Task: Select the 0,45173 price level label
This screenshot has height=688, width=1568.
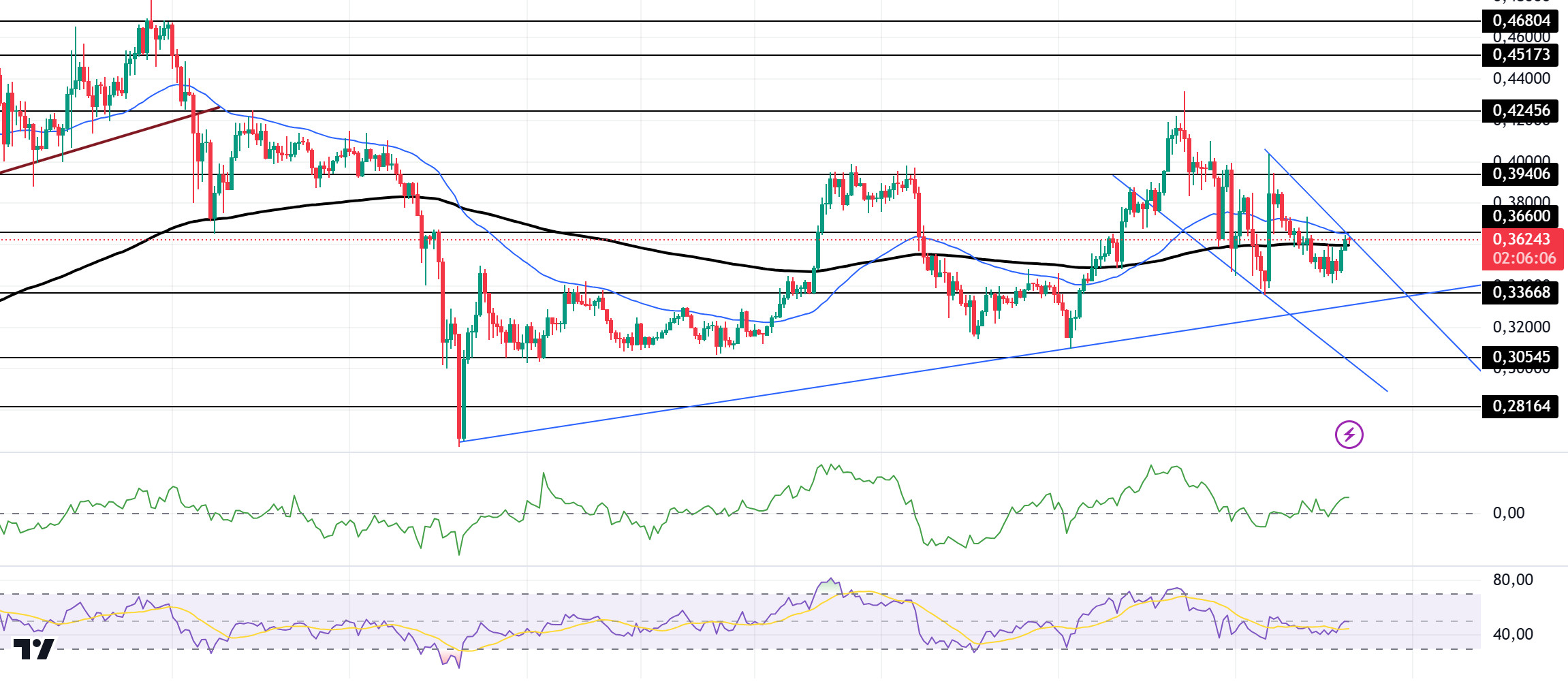Action: point(1520,54)
